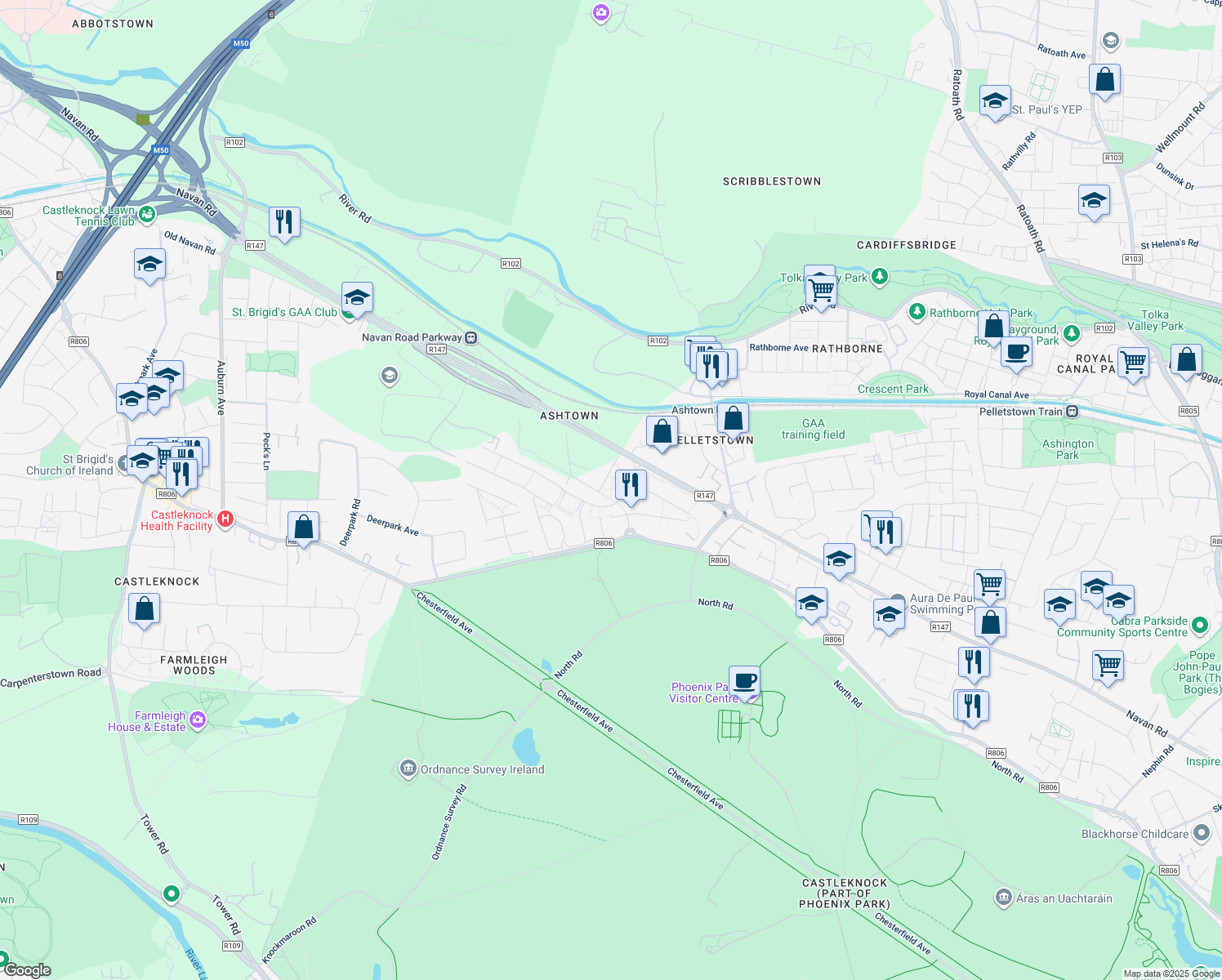Click the Castleknock Lawn Tennis Club icon
The width and height of the screenshot is (1222, 980).
pyautogui.click(x=147, y=215)
